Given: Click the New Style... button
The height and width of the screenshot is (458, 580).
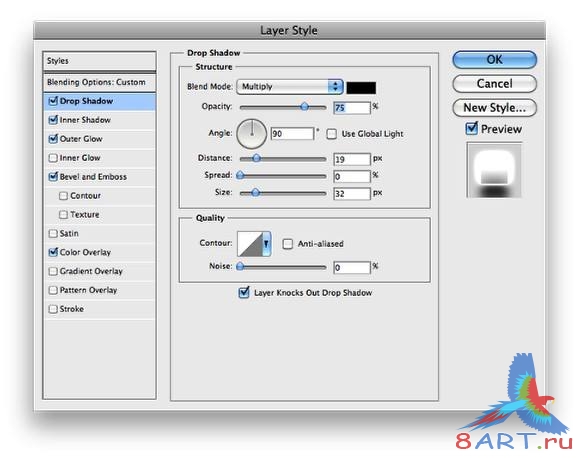Looking at the screenshot, I should [x=494, y=108].
